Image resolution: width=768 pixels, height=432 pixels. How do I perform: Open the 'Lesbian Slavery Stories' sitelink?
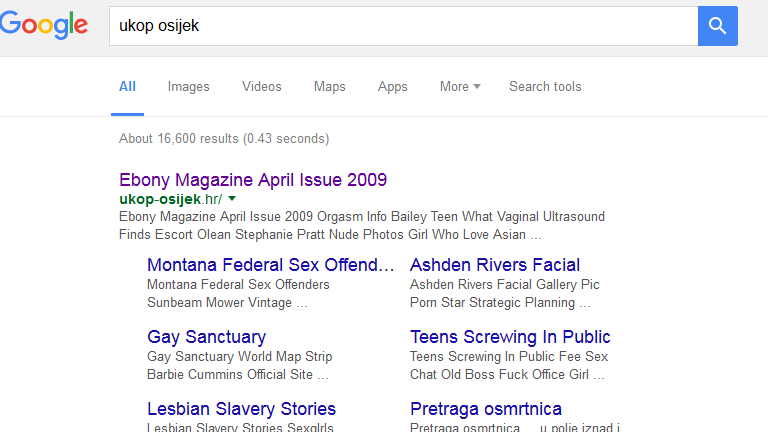click(241, 409)
